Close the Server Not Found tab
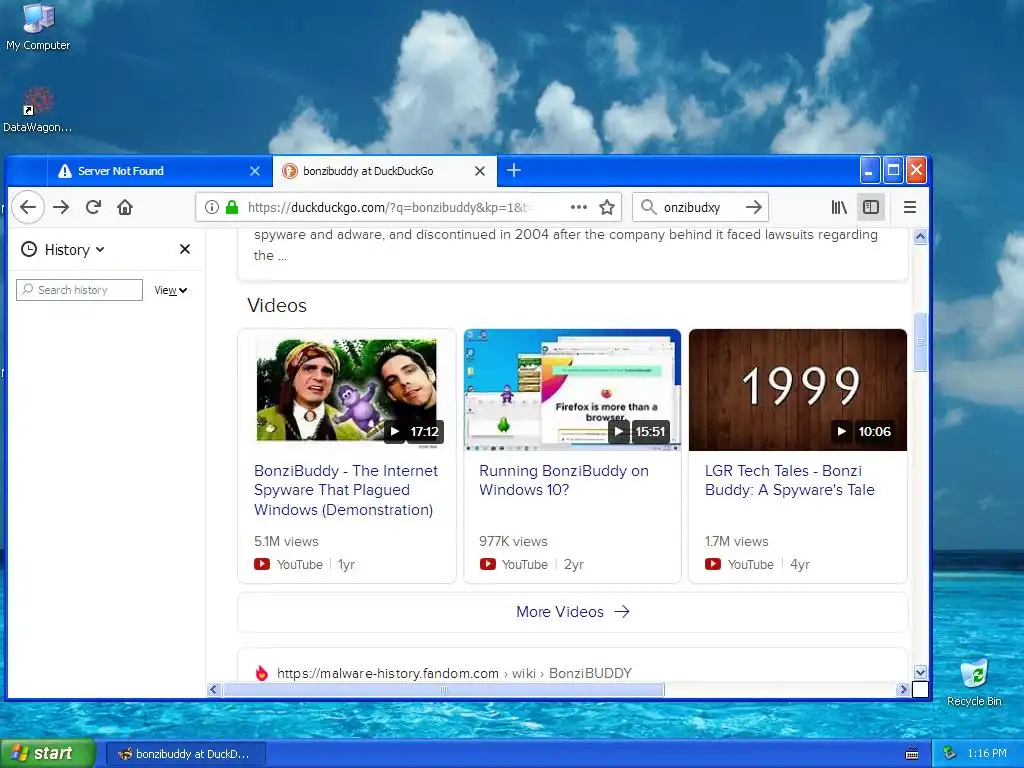Image resolution: width=1024 pixels, height=768 pixels. (x=255, y=171)
